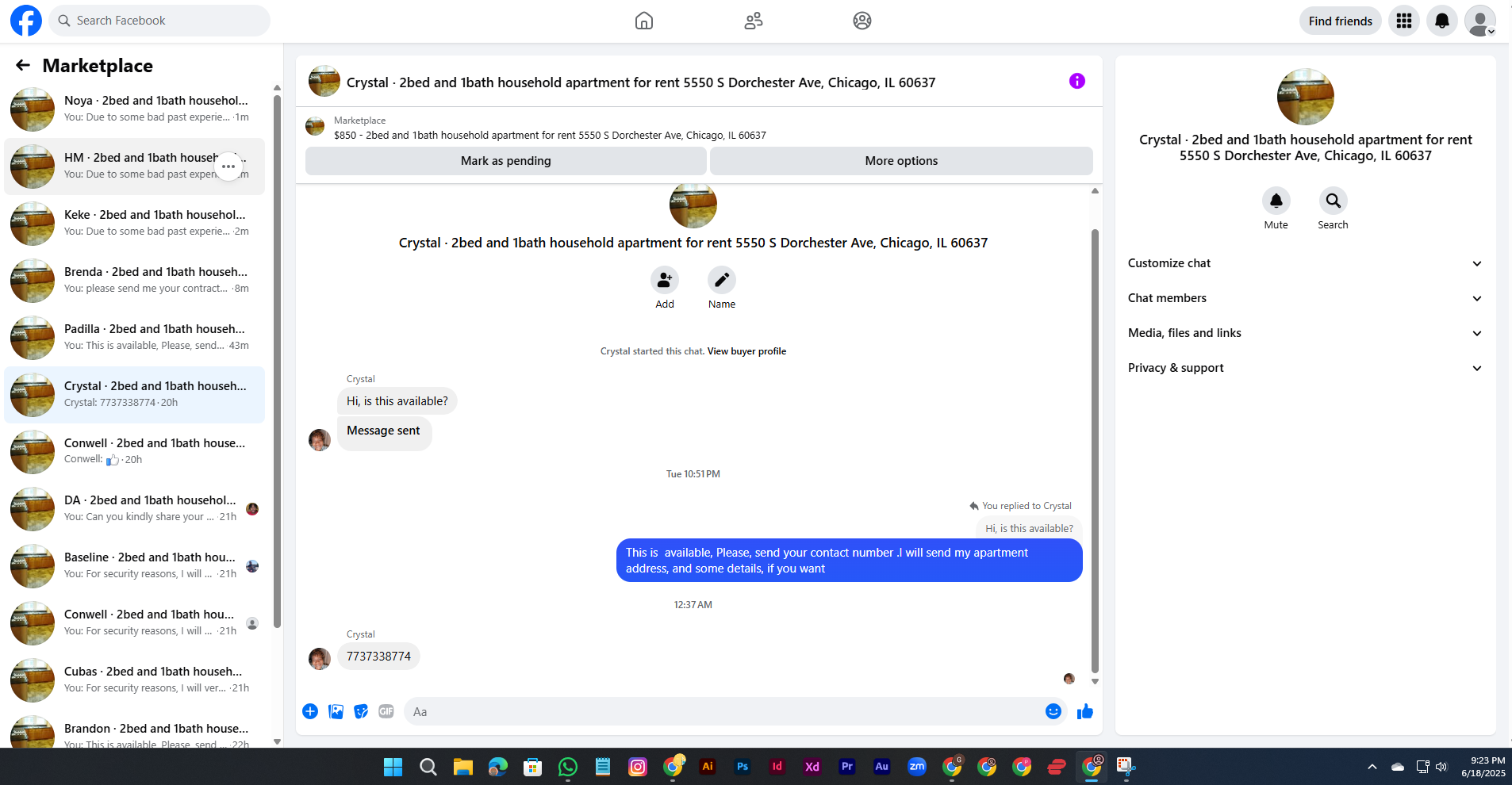Send a thumbs-up like
The width and height of the screenshot is (1512, 785).
1085,711
